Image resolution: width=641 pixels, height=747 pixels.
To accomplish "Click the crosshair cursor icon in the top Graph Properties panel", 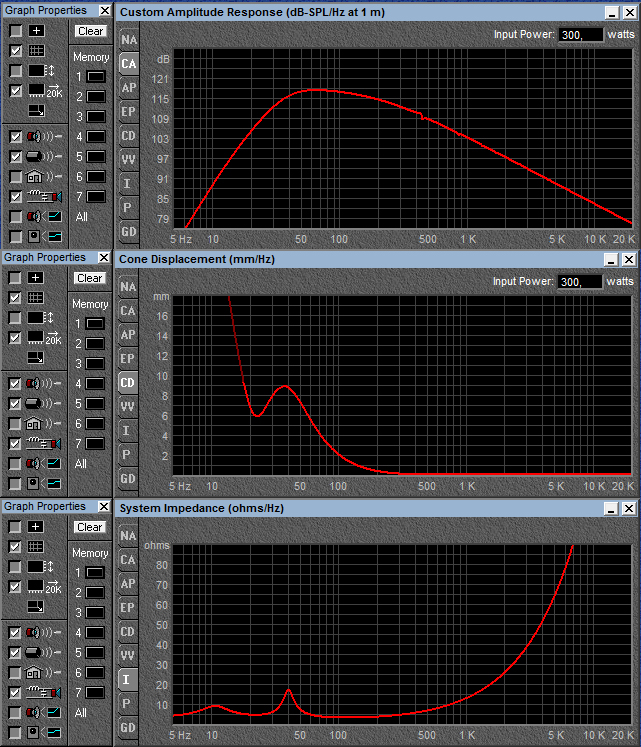I will (x=36, y=31).
